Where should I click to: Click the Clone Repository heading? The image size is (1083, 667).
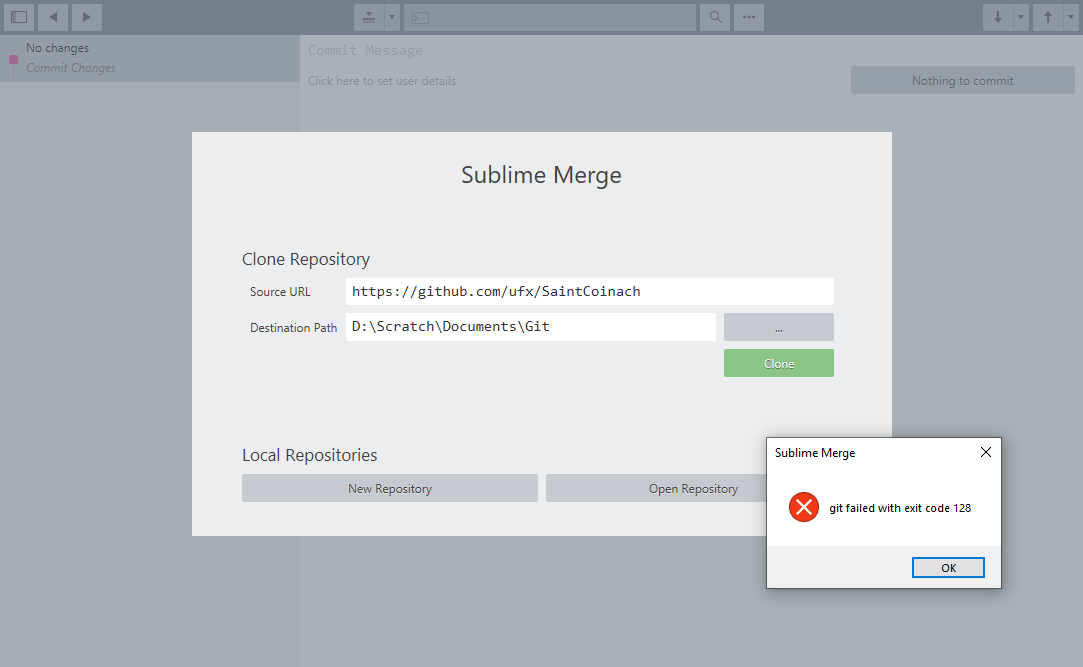pos(306,259)
